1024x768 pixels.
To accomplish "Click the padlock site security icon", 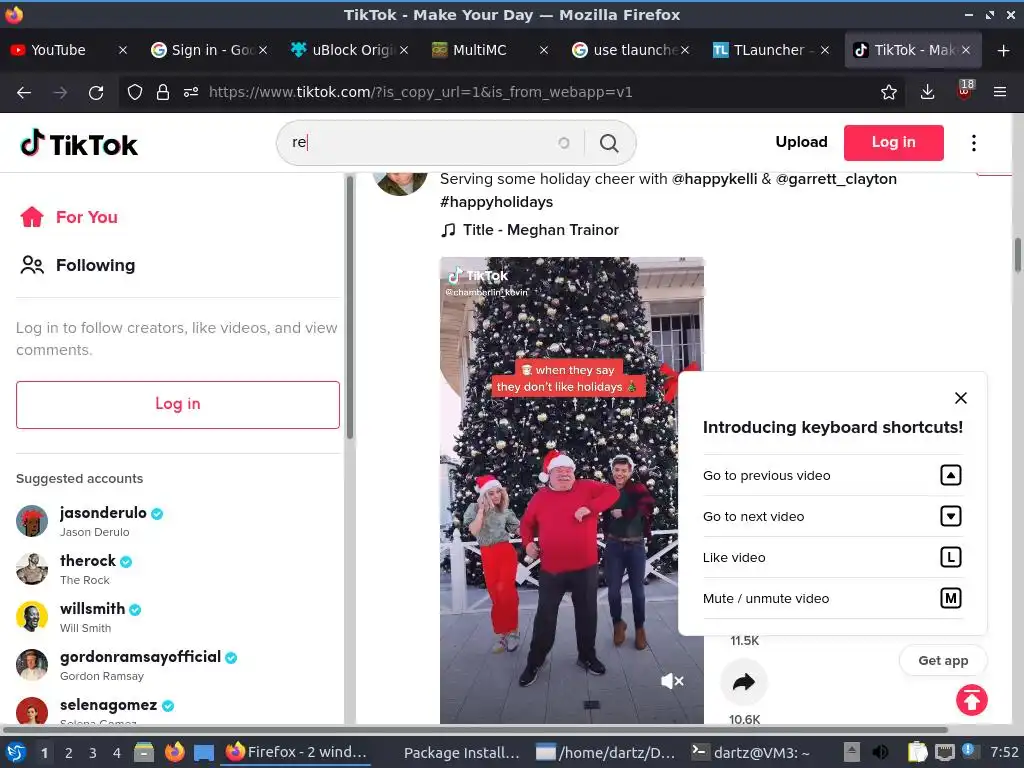I will [163, 93].
